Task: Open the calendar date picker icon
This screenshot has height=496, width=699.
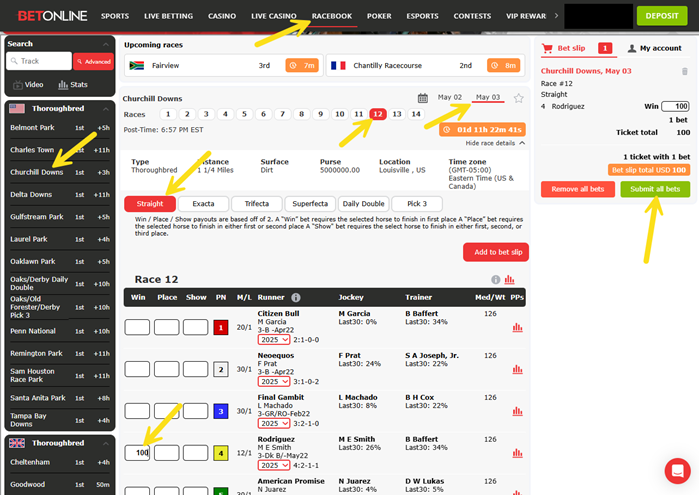Action: 423,98
